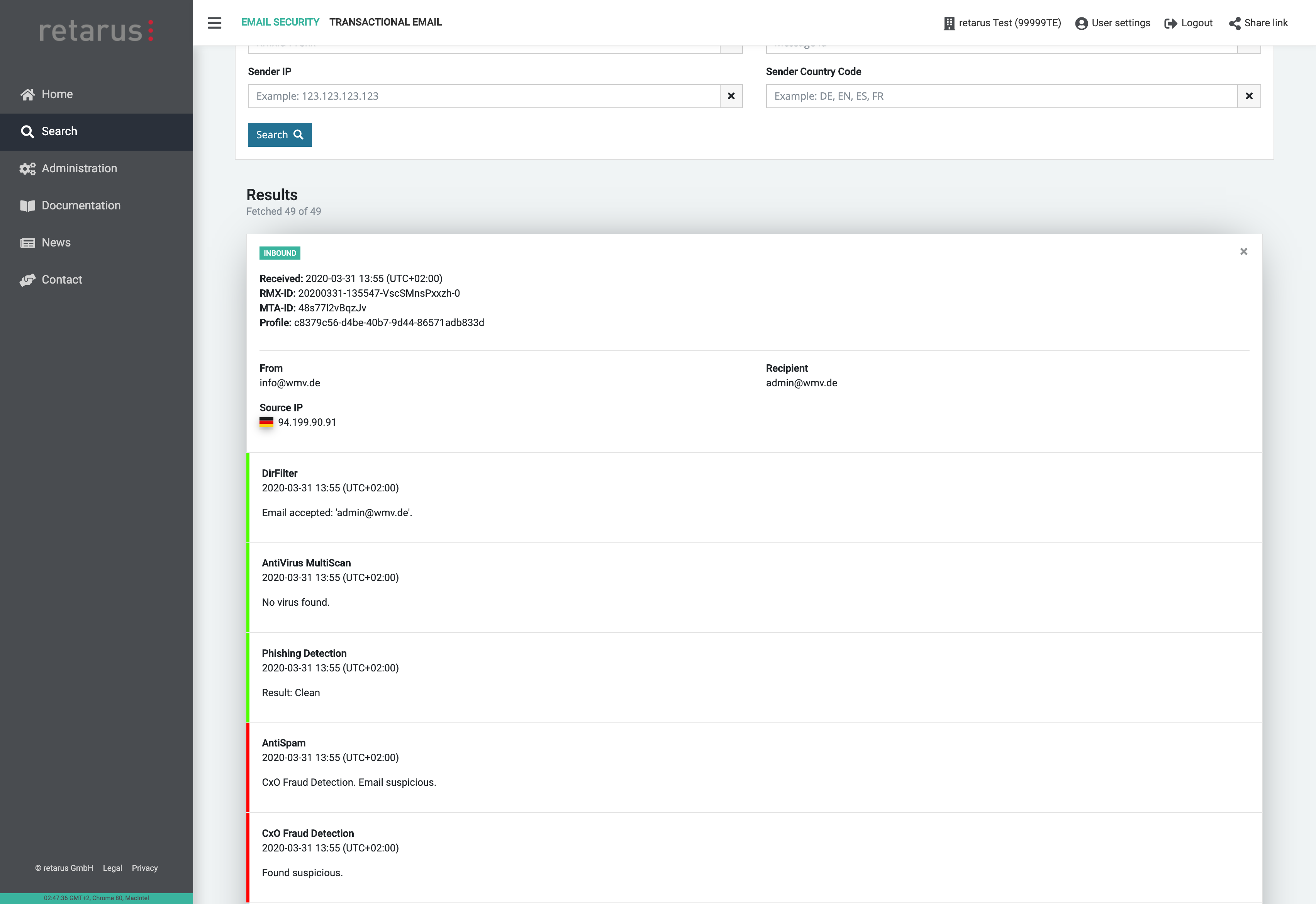Image resolution: width=1316 pixels, height=904 pixels.
Task: Click source IP 94.199.90.91
Action: click(307, 423)
